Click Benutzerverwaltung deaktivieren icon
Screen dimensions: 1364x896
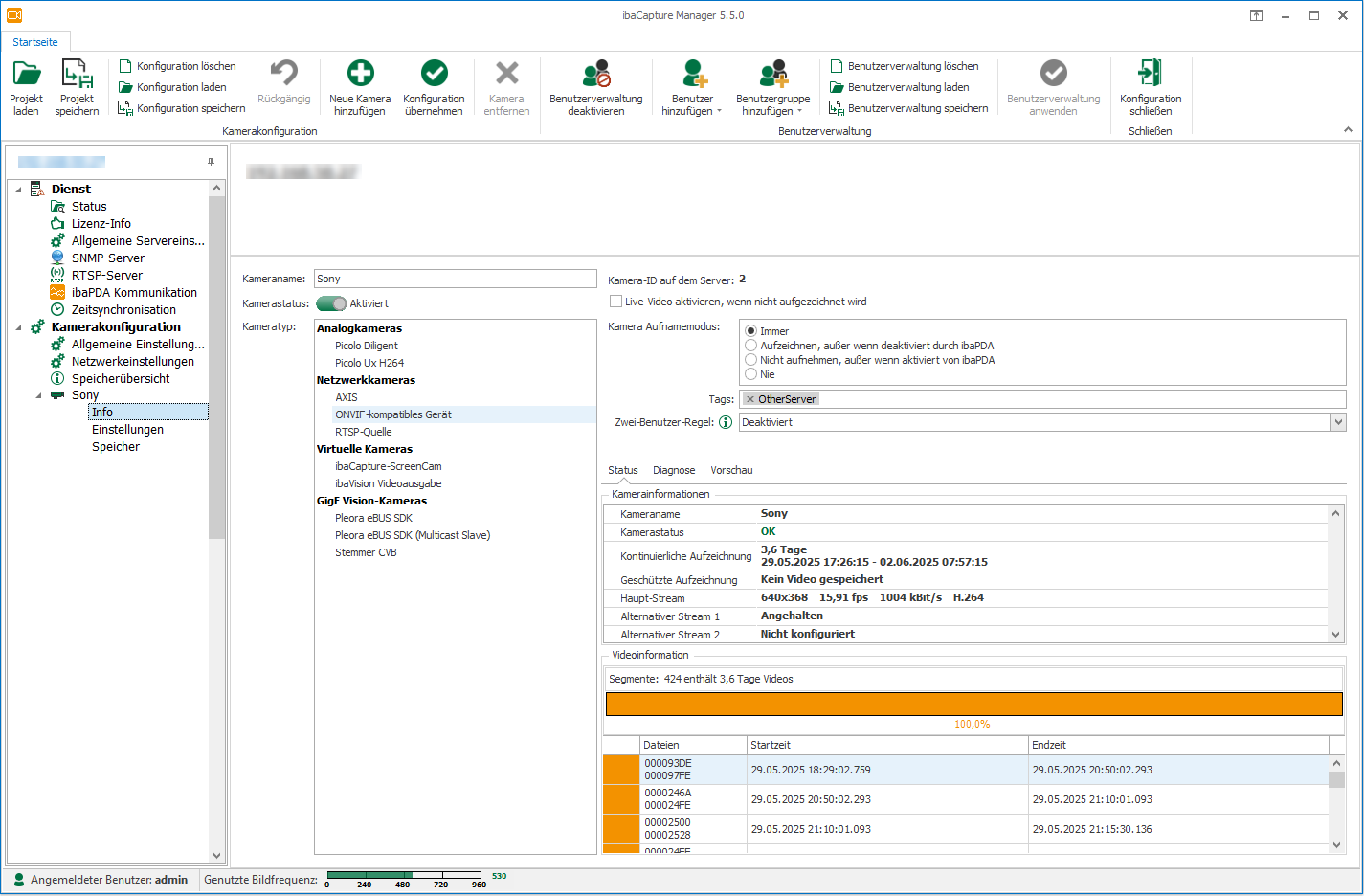pyautogui.click(x=595, y=74)
